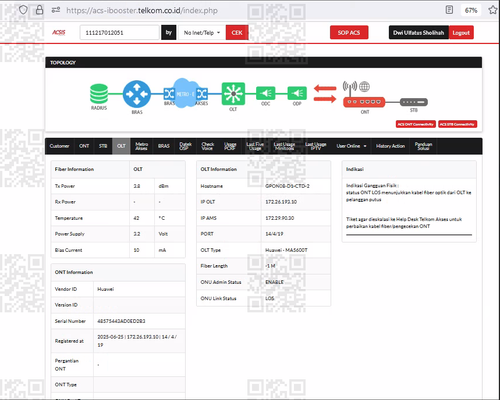This screenshot has height=400, width=500.
Task: Click the Vendor ID value Huawei
Action: (105, 289)
